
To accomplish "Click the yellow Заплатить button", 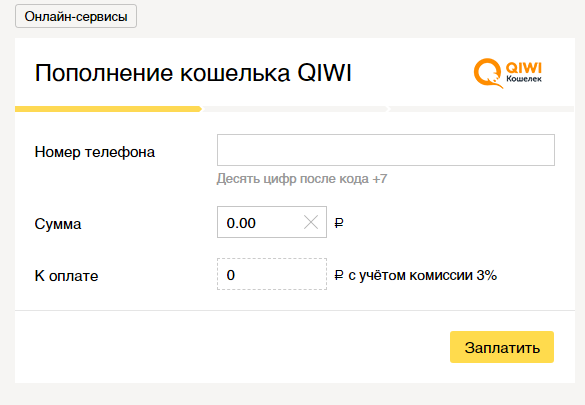I will pos(502,347).
